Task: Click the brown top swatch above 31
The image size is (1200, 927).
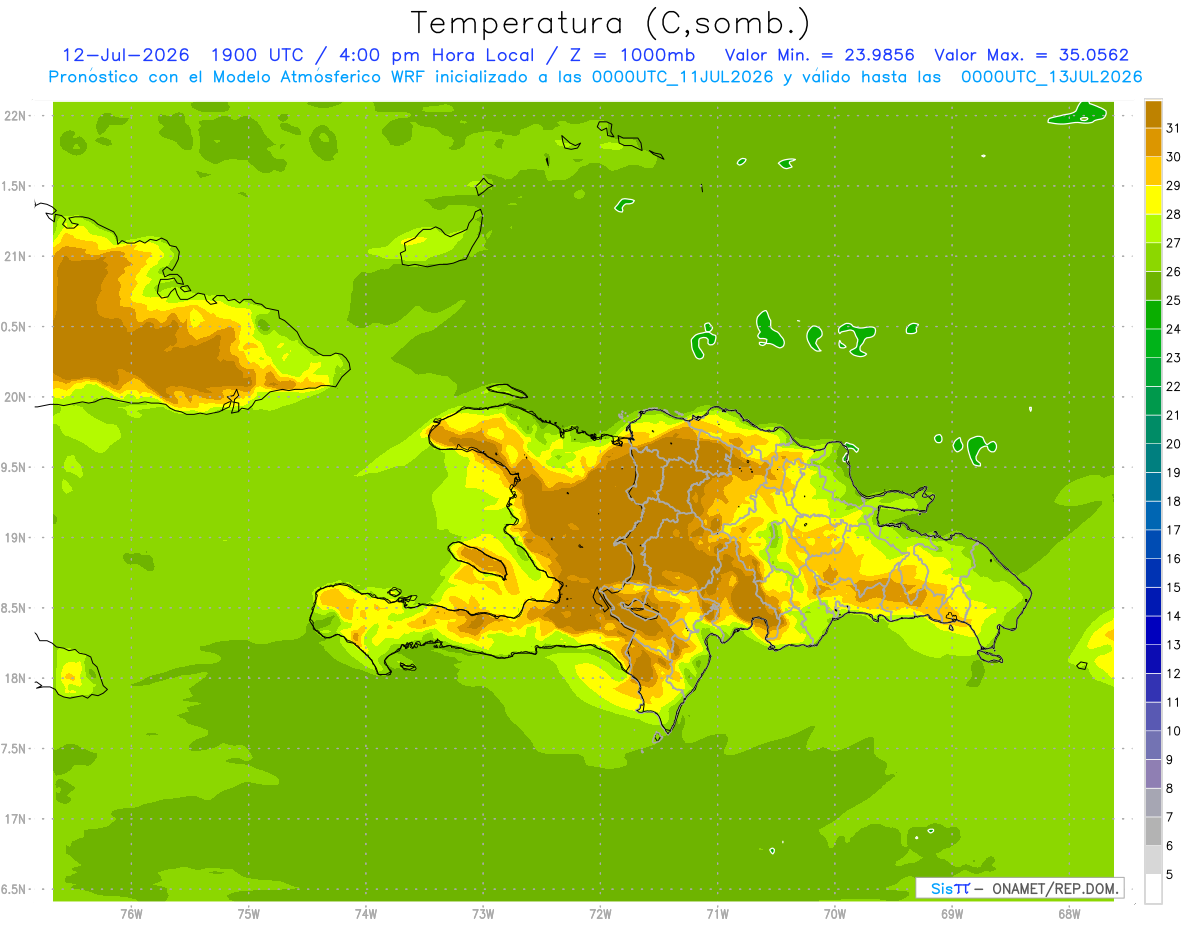Action: point(1153,113)
